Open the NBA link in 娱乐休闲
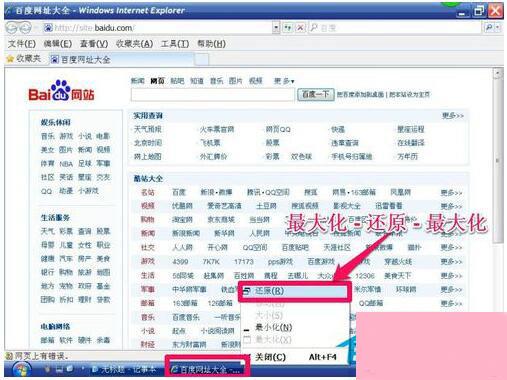The image size is (507, 380). point(66,164)
